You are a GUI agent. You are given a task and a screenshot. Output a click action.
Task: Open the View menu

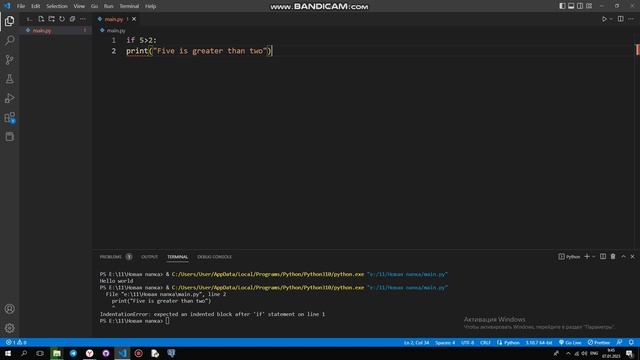[79, 6]
